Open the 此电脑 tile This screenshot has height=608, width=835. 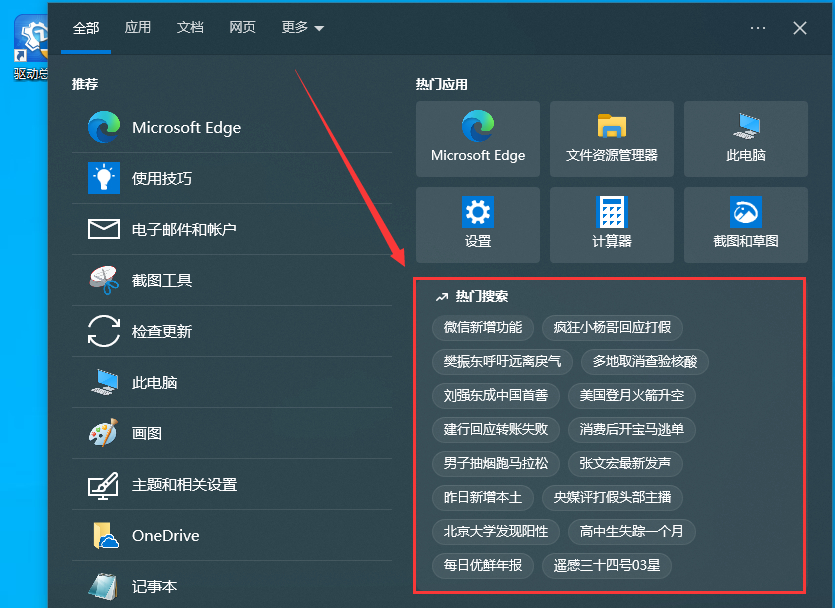[745, 138]
